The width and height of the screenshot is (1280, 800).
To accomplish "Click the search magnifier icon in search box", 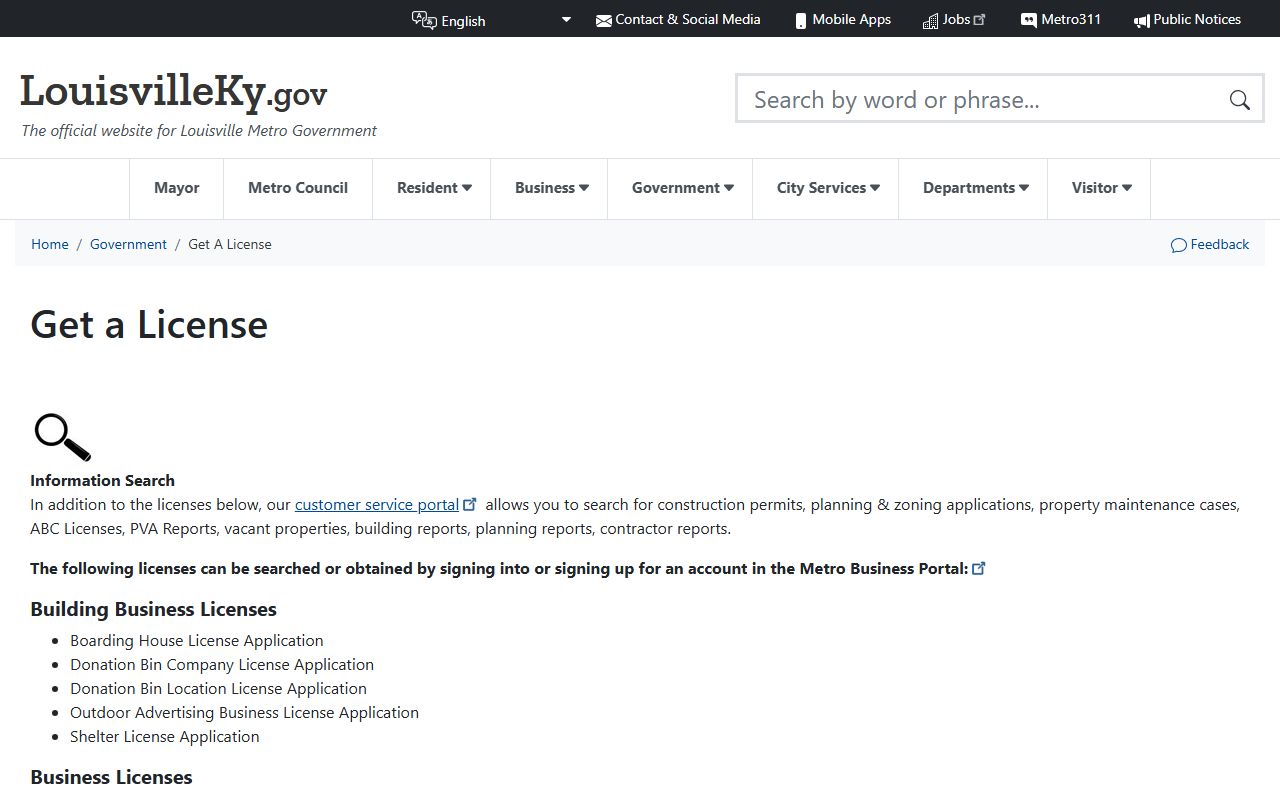I will click(x=1239, y=100).
